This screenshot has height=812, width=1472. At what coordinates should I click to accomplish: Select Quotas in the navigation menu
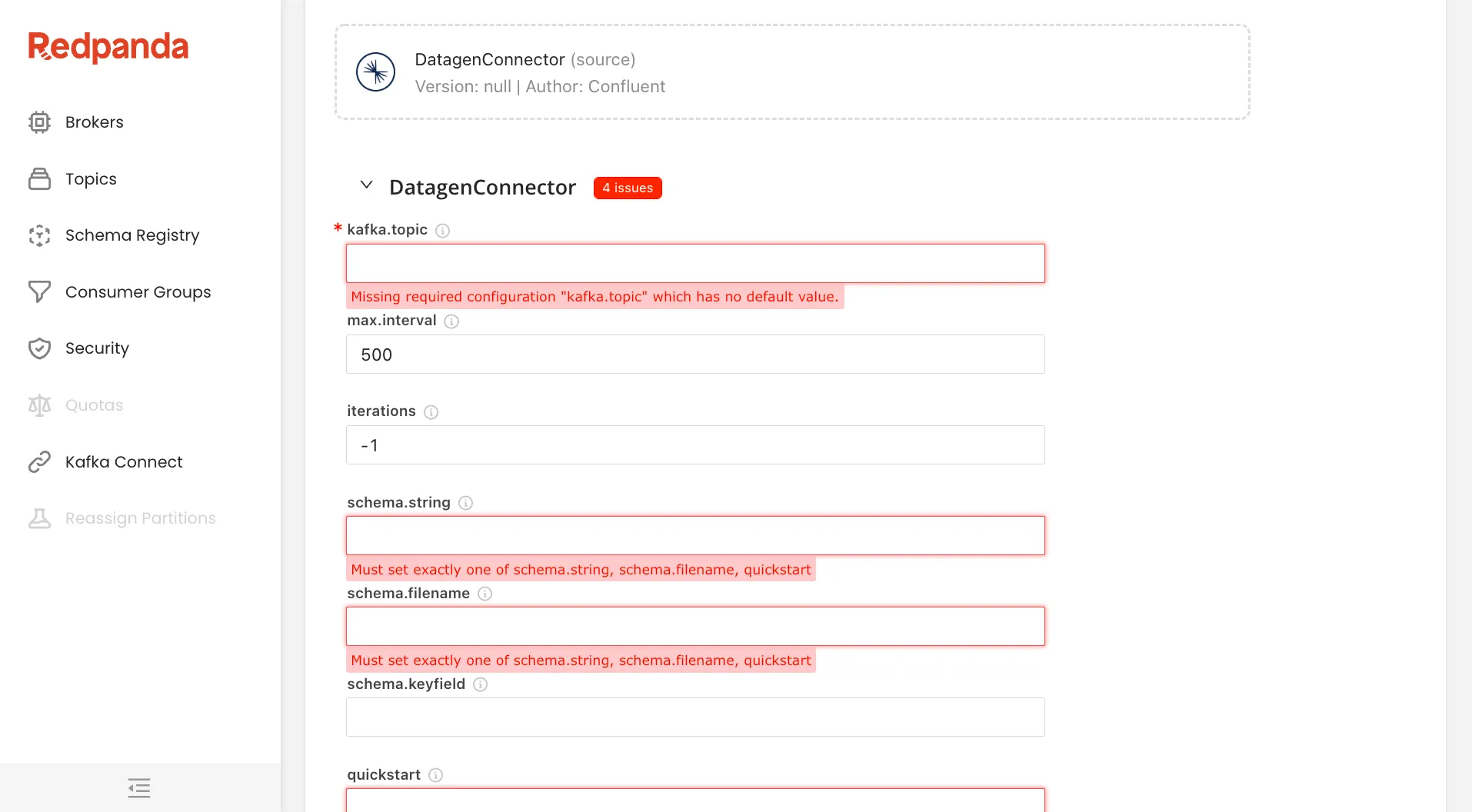point(93,404)
